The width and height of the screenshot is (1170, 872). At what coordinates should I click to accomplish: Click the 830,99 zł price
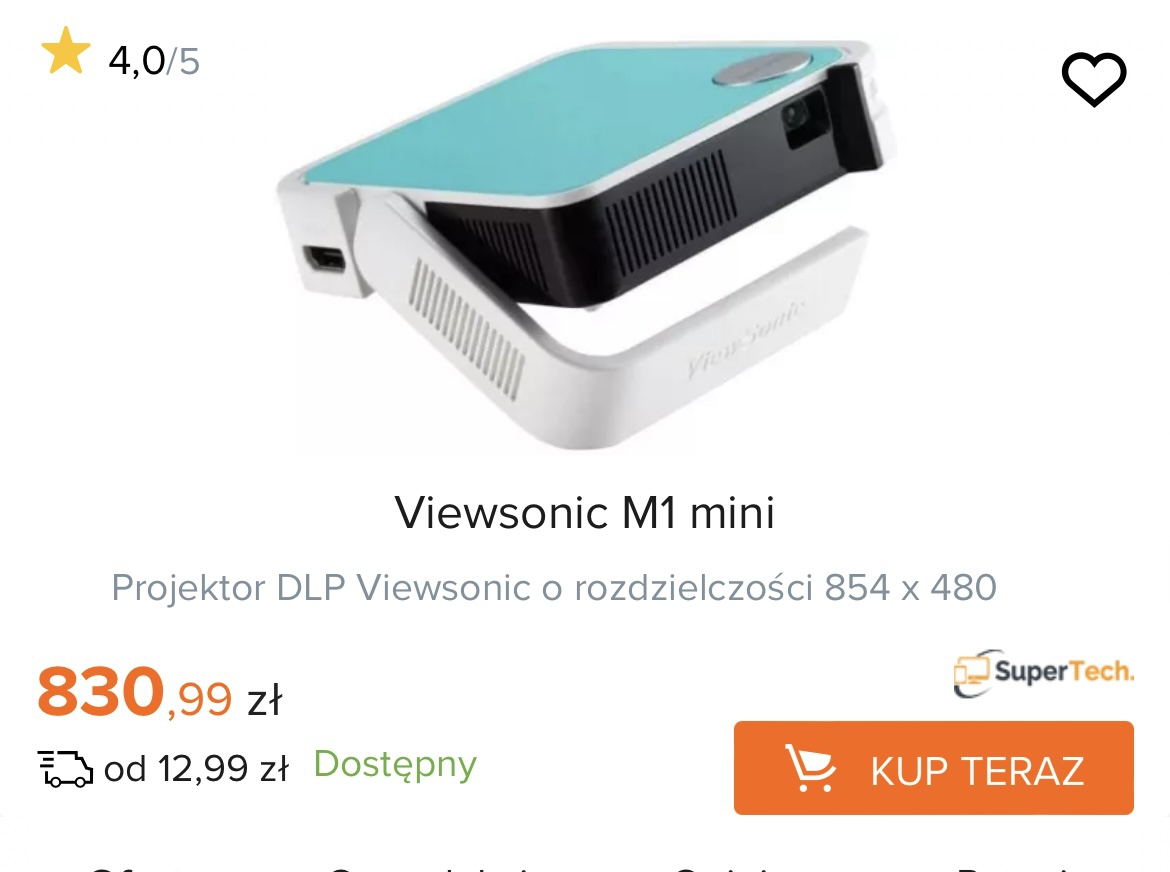pyautogui.click(x=160, y=692)
